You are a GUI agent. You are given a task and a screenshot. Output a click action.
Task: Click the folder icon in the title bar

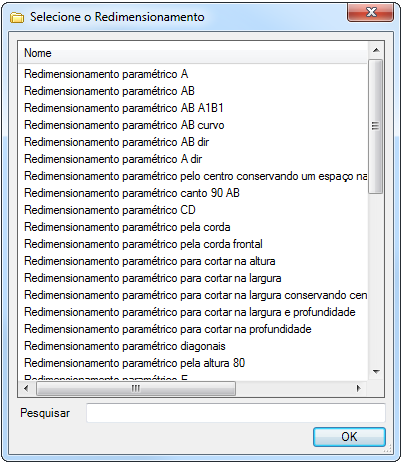point(17,17)
